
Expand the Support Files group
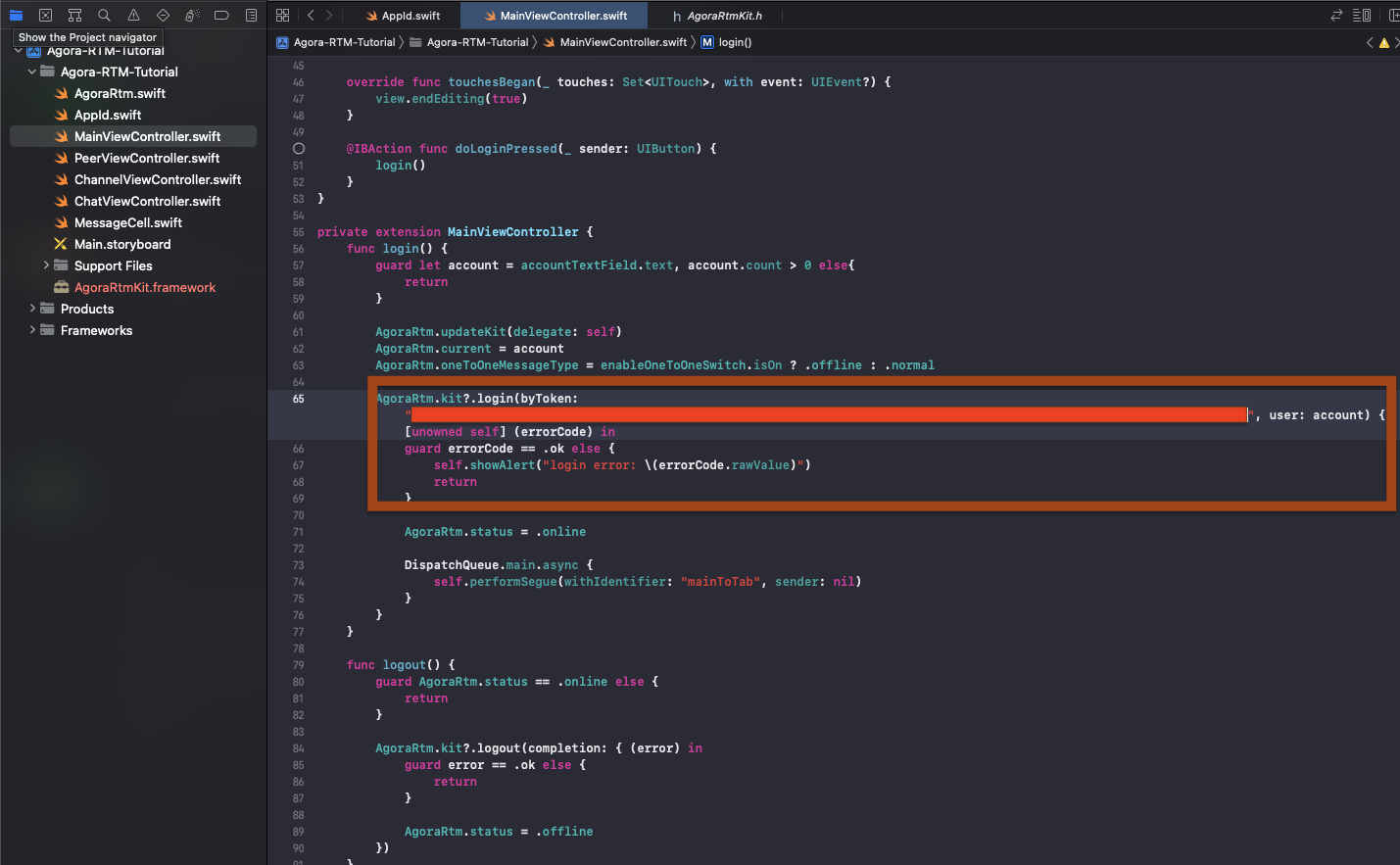point(46,265)
